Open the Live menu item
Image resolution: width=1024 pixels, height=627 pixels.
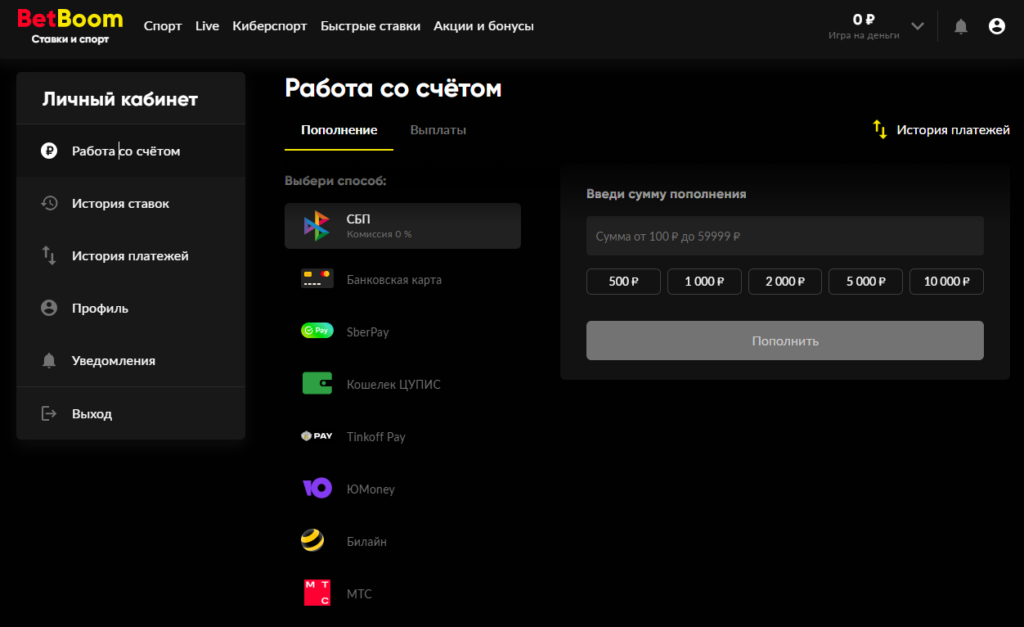point(207,26)
